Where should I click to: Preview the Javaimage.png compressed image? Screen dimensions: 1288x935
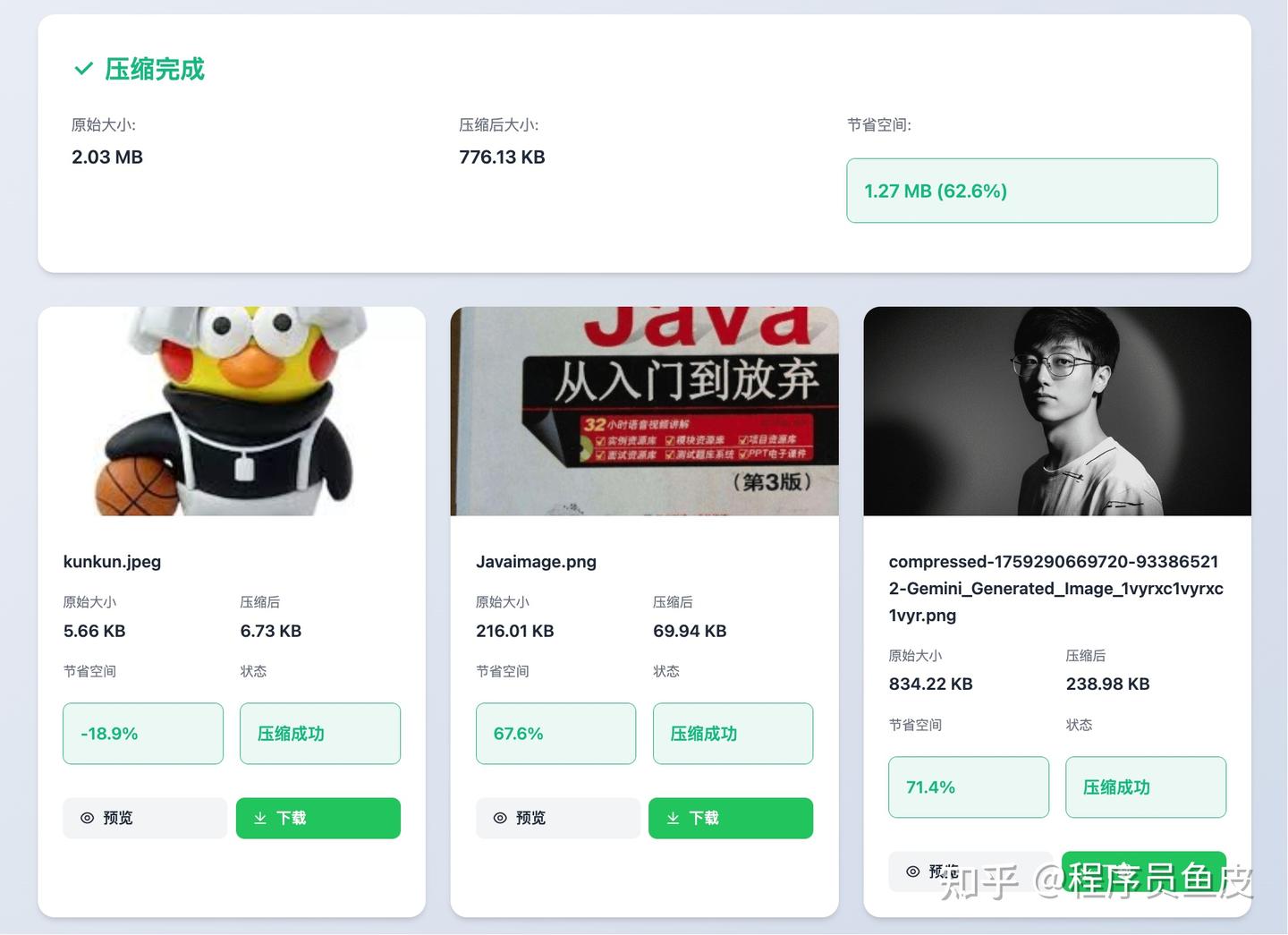click(557, 818)
